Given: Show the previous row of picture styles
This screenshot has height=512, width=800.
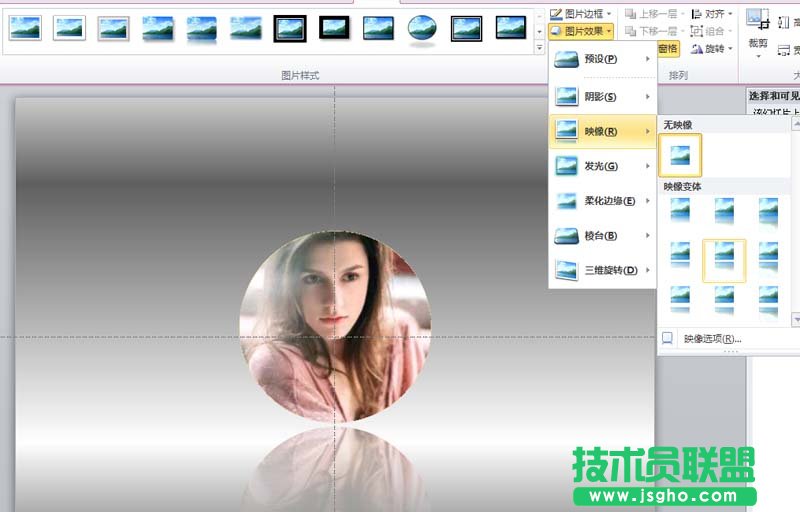Looking at the screenshot, I should point(539,17).
